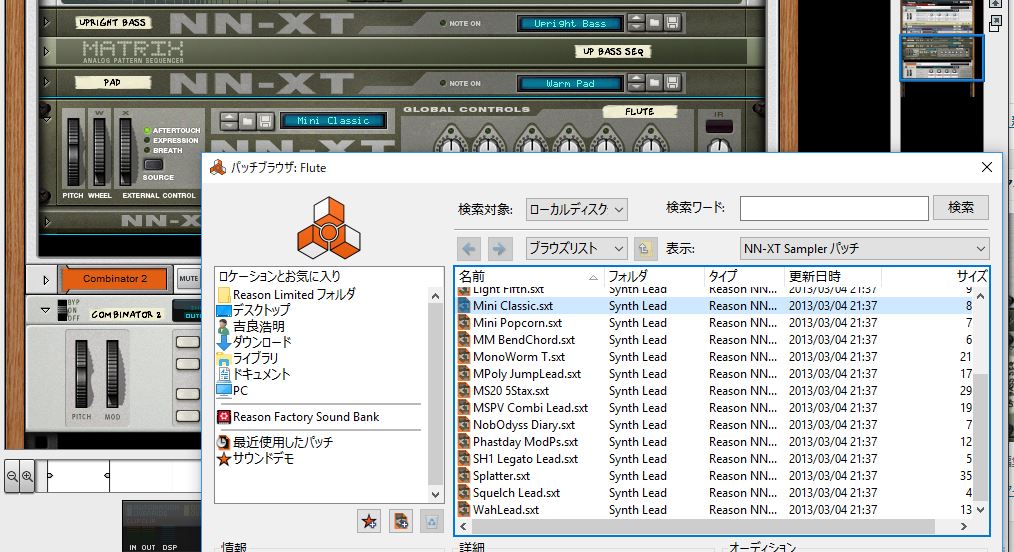
Task: Sort by フォルダ column header
Action: point(654,277)
